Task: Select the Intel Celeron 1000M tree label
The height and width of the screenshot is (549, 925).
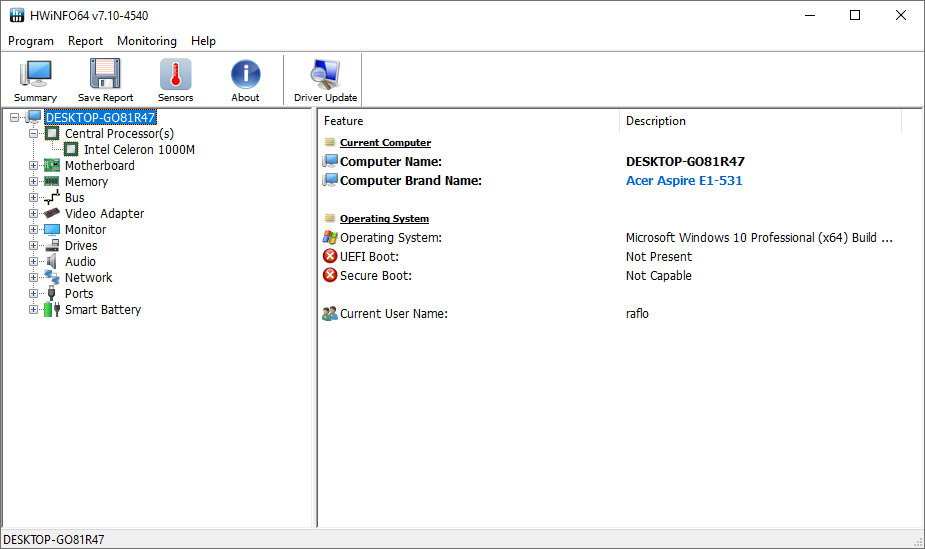Action: (x=139, y=150)
